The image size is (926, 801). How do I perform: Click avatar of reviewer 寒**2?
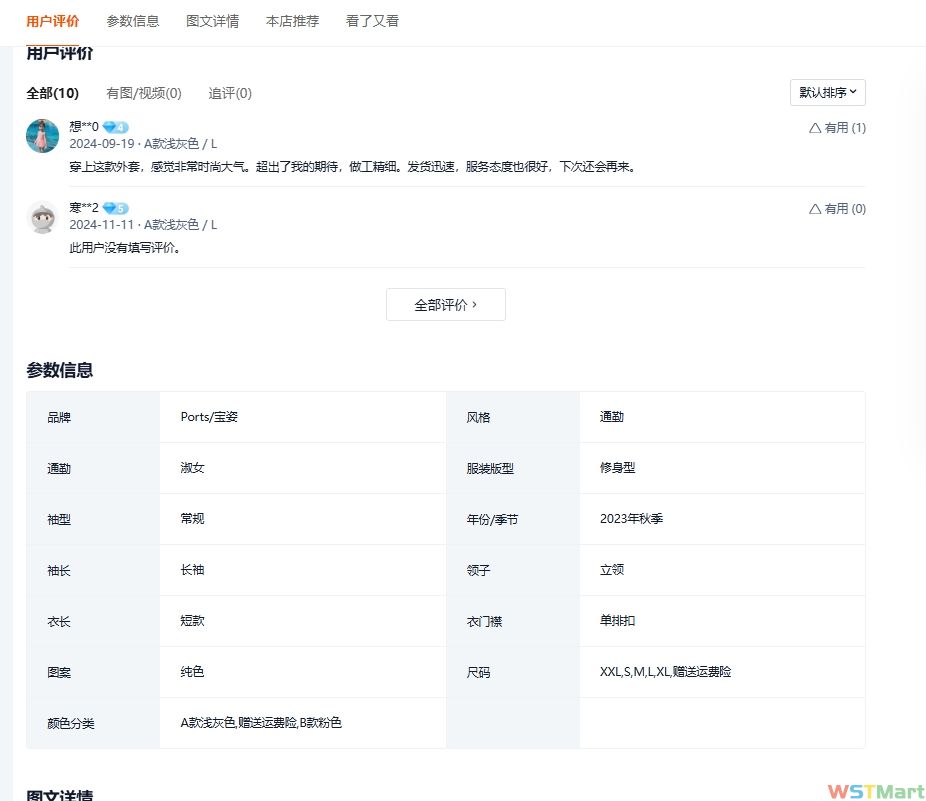(x=42, y=217)
